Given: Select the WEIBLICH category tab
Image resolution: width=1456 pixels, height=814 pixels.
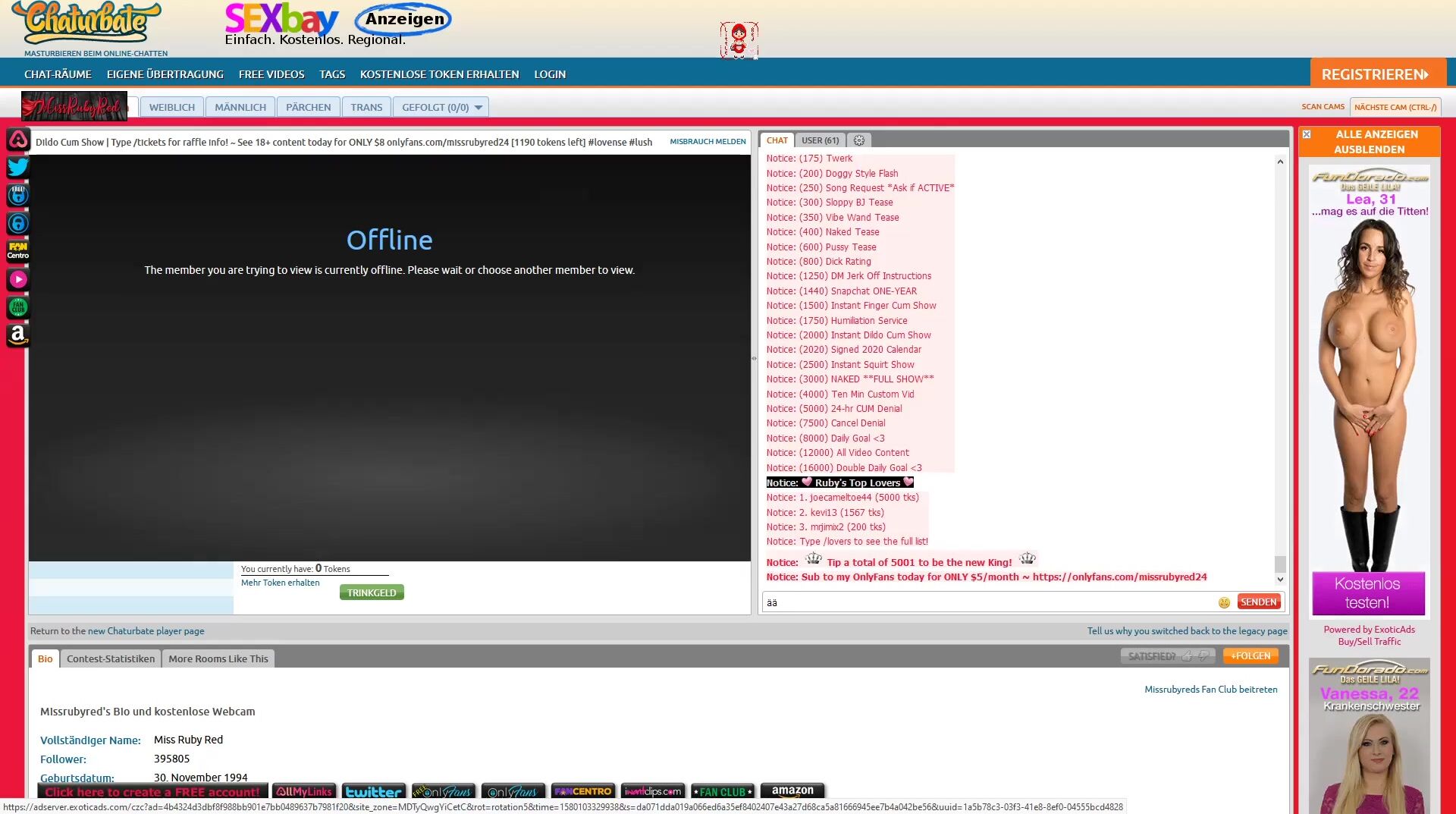Looking at the screenshot, I should click(172, 107).
